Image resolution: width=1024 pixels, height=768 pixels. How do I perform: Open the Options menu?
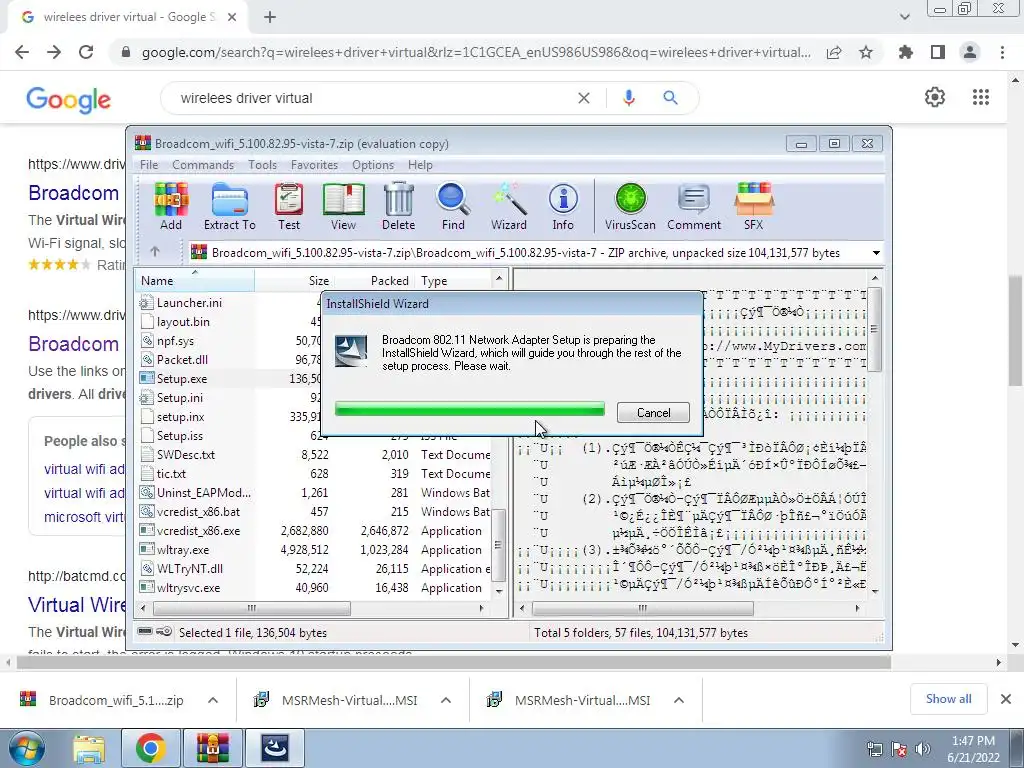pyautogui.click(x=373, y=165)
